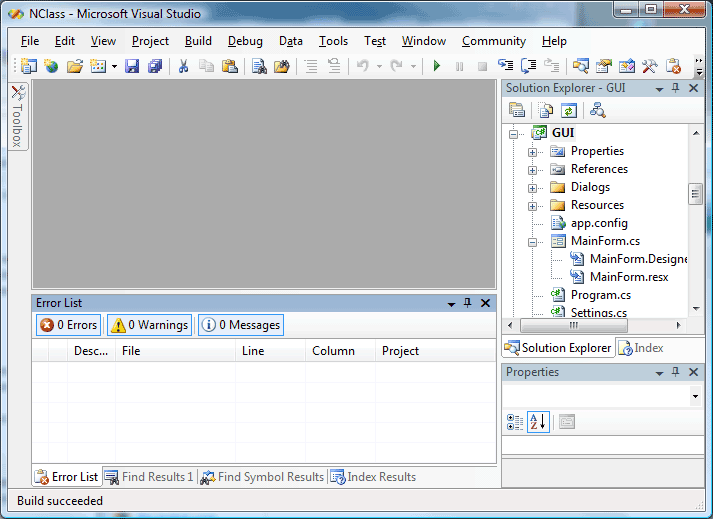Click the Cut scissors icon

[183, 66]
